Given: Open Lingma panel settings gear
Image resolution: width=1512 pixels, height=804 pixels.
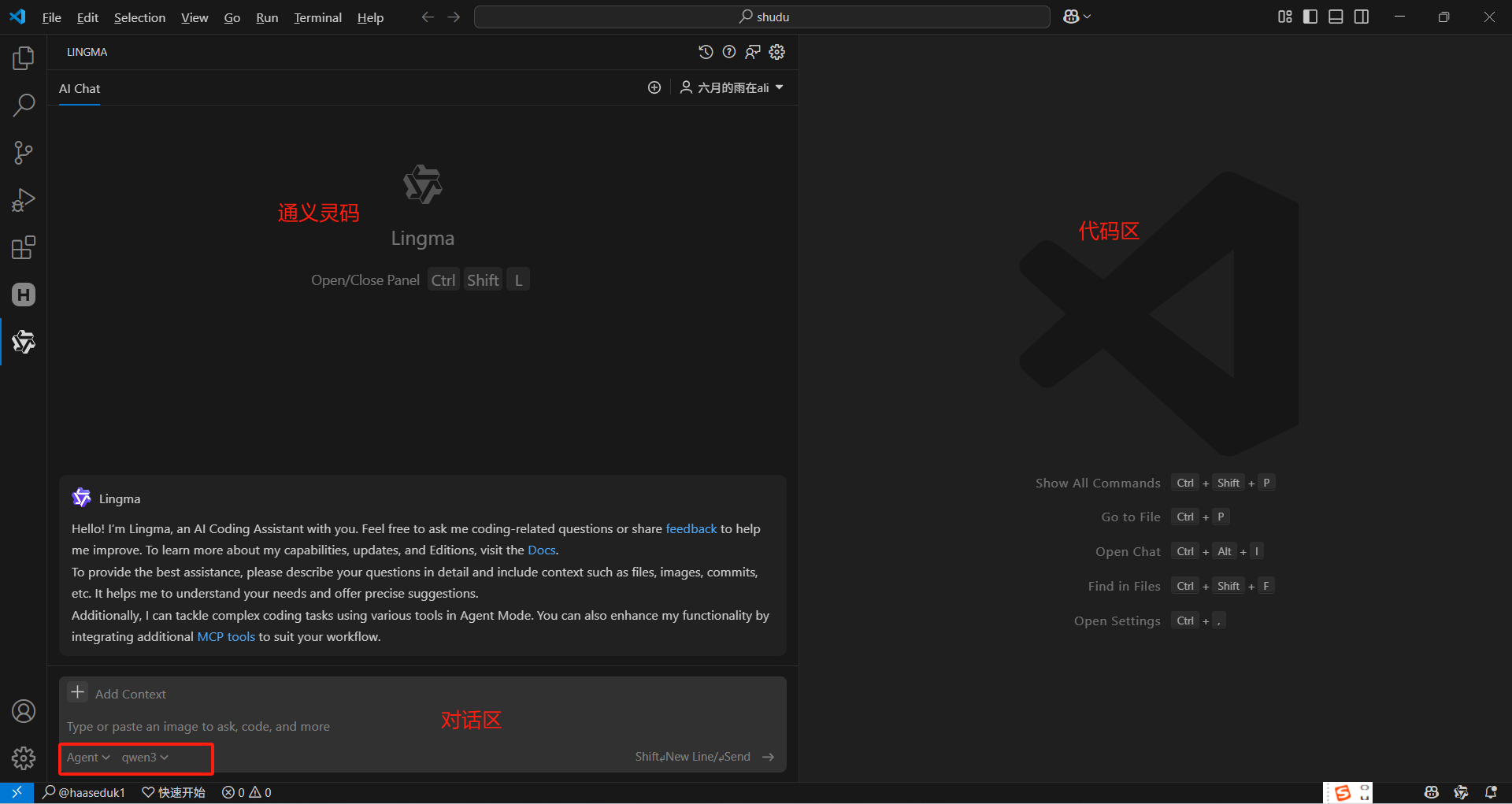Looking at the screenshot, I should point(777,52).
